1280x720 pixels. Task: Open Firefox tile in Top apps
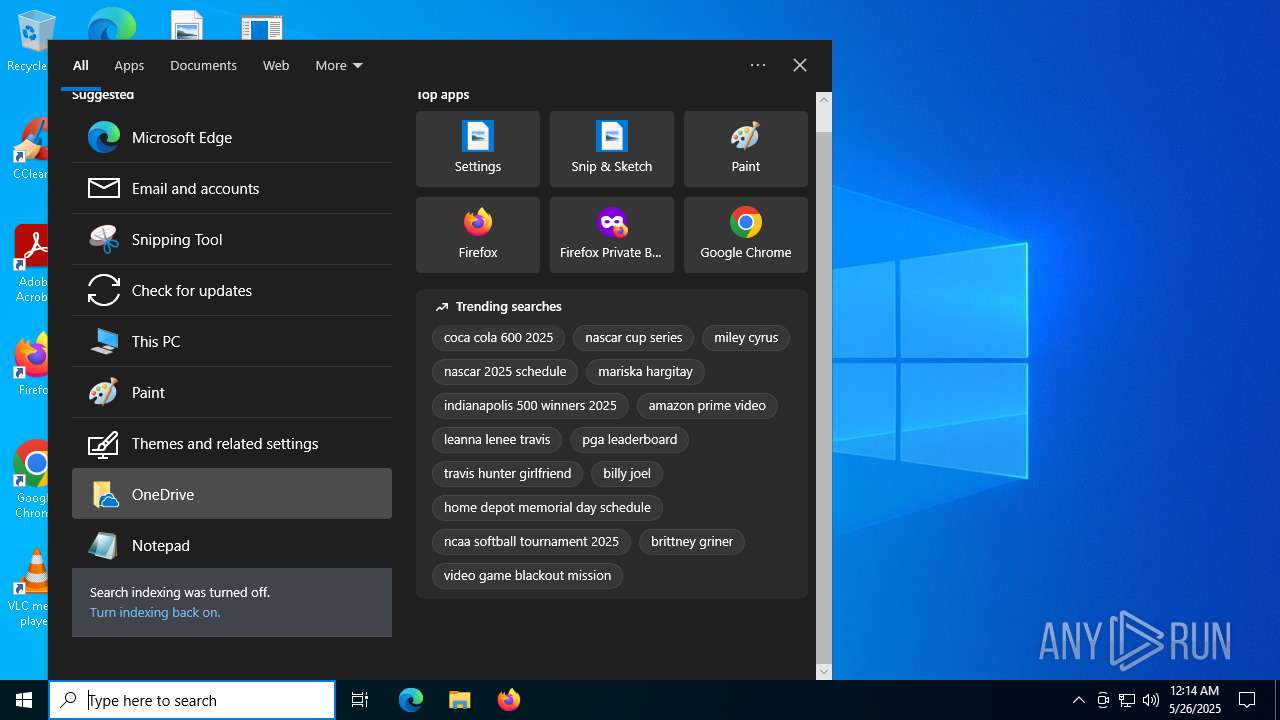pyautogui.click(x=478, y=235)
